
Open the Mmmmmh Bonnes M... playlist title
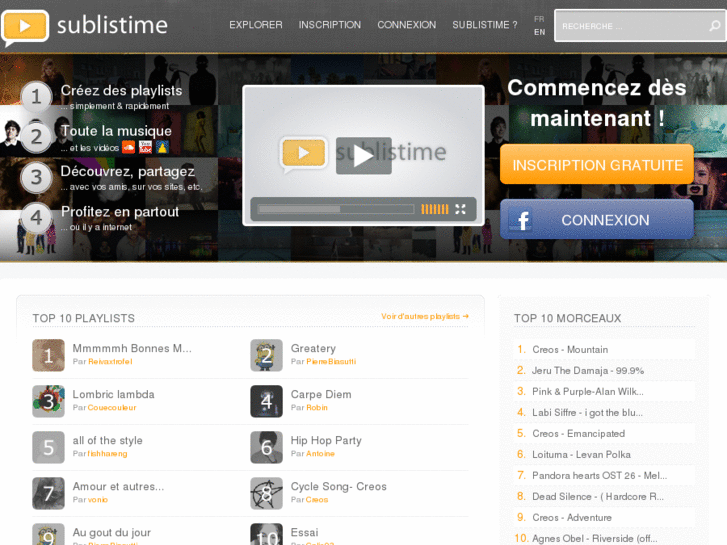click(132, 348)
